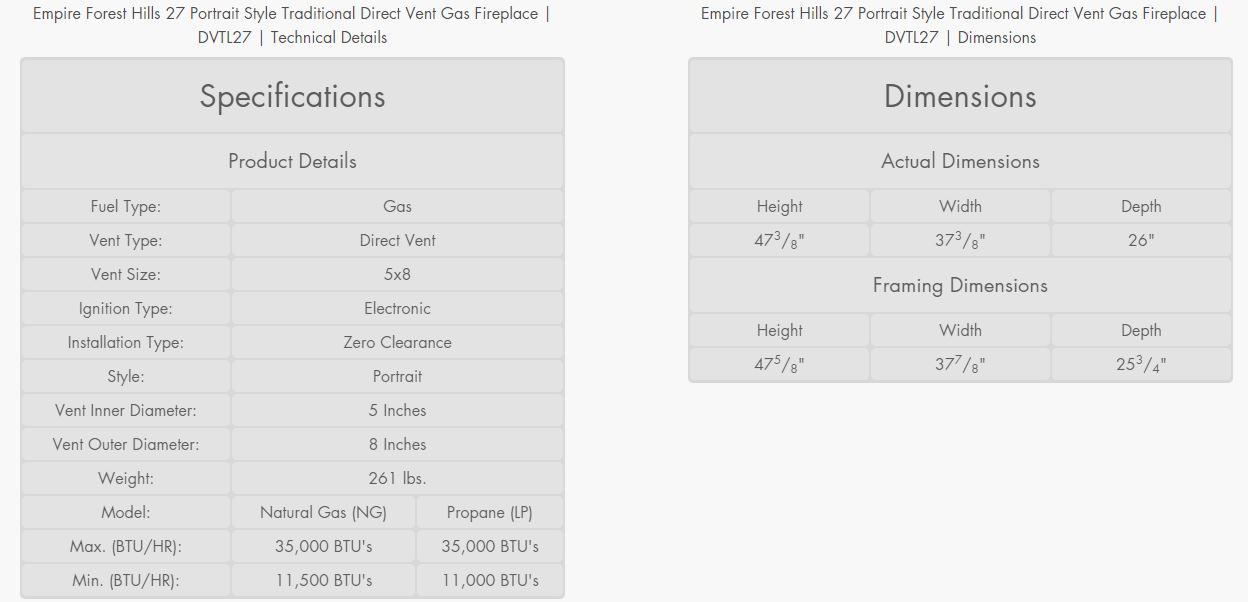
Task: Click the Electronic ignition type value
Action: pos(397,308)
